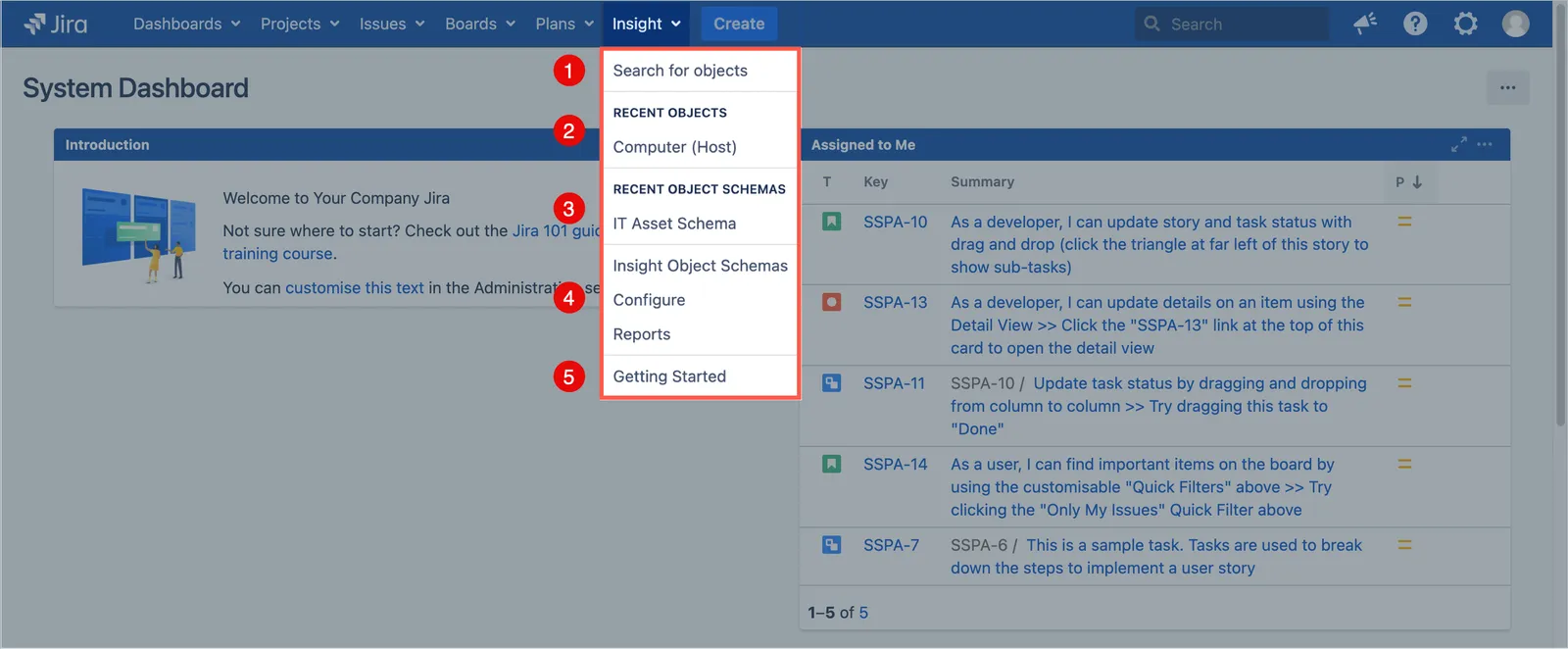Viewport: 1568px width, 649px height.
Task: Click the bug type icon for SSPA-13
Action: [831, 302]
